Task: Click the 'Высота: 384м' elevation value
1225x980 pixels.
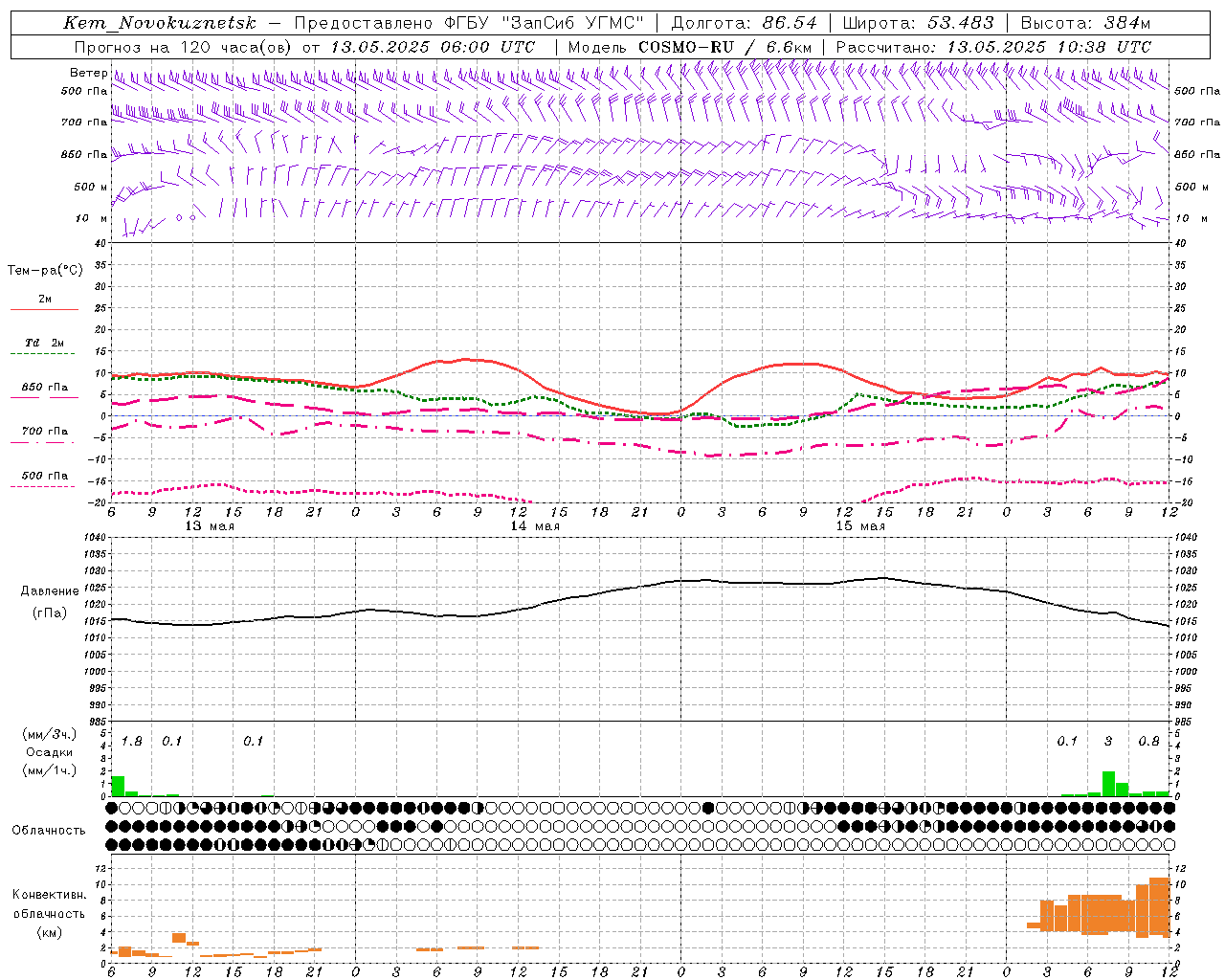Action: coord(1085,23)
